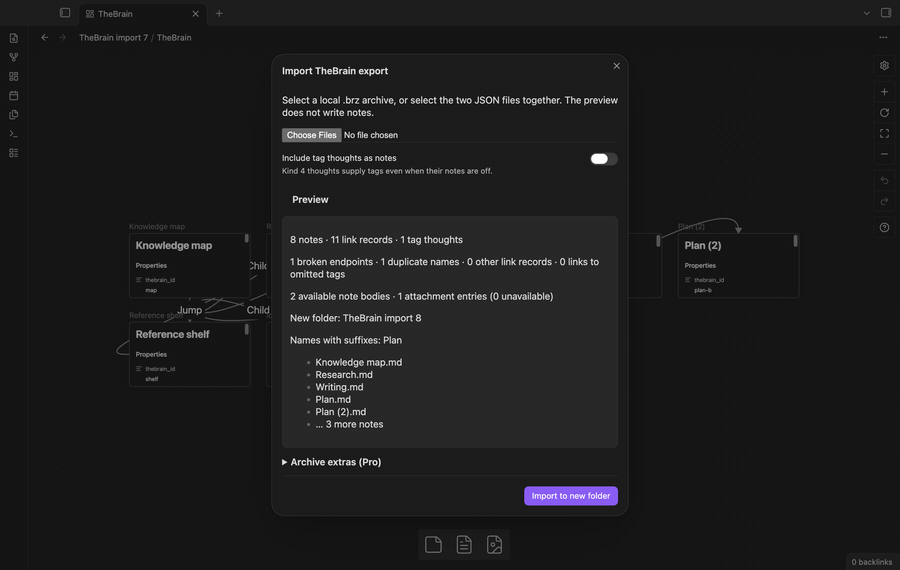Toggle Include tag thoughts as notes
Screen dimensions: 900x570
coord(604,159)
